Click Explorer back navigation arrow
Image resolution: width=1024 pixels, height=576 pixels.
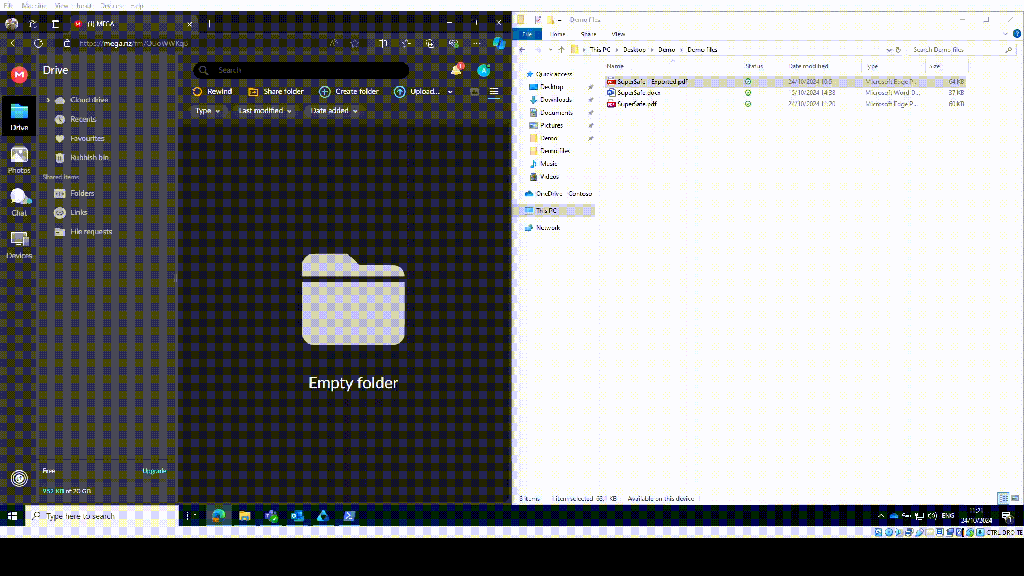click(522, 50)
